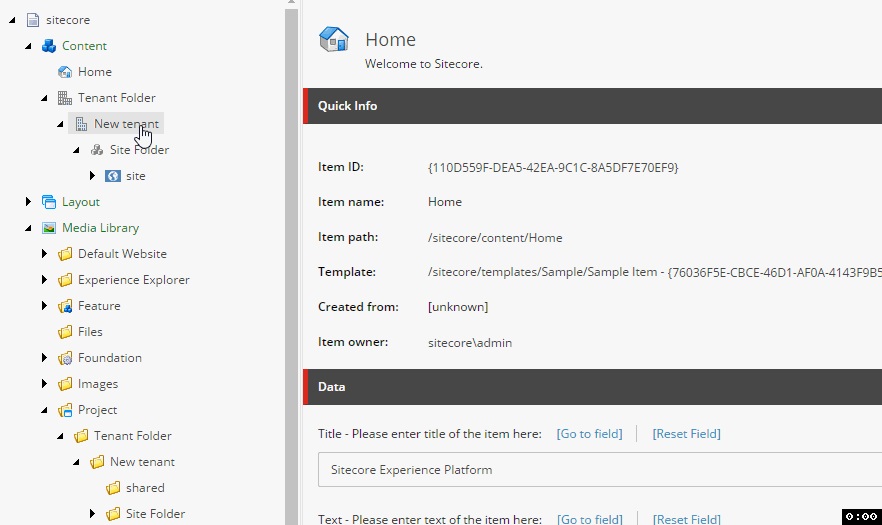Click the Feature folder icon

(65, 306)
